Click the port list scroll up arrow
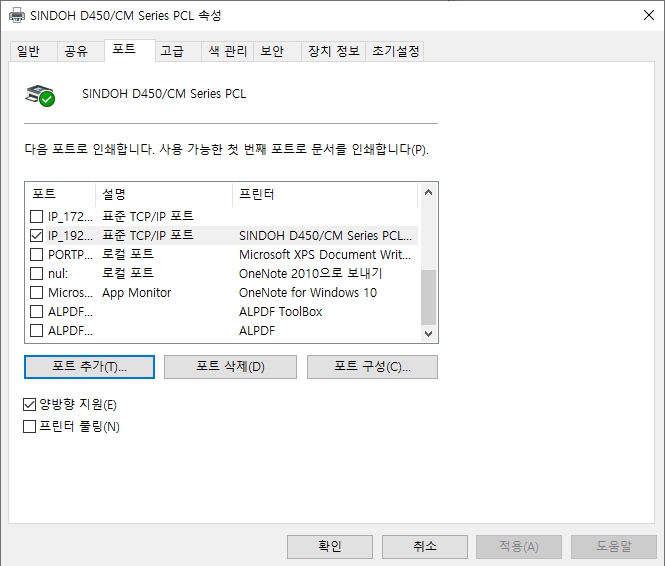Screen dimensions: 665x566 (428, 192)
